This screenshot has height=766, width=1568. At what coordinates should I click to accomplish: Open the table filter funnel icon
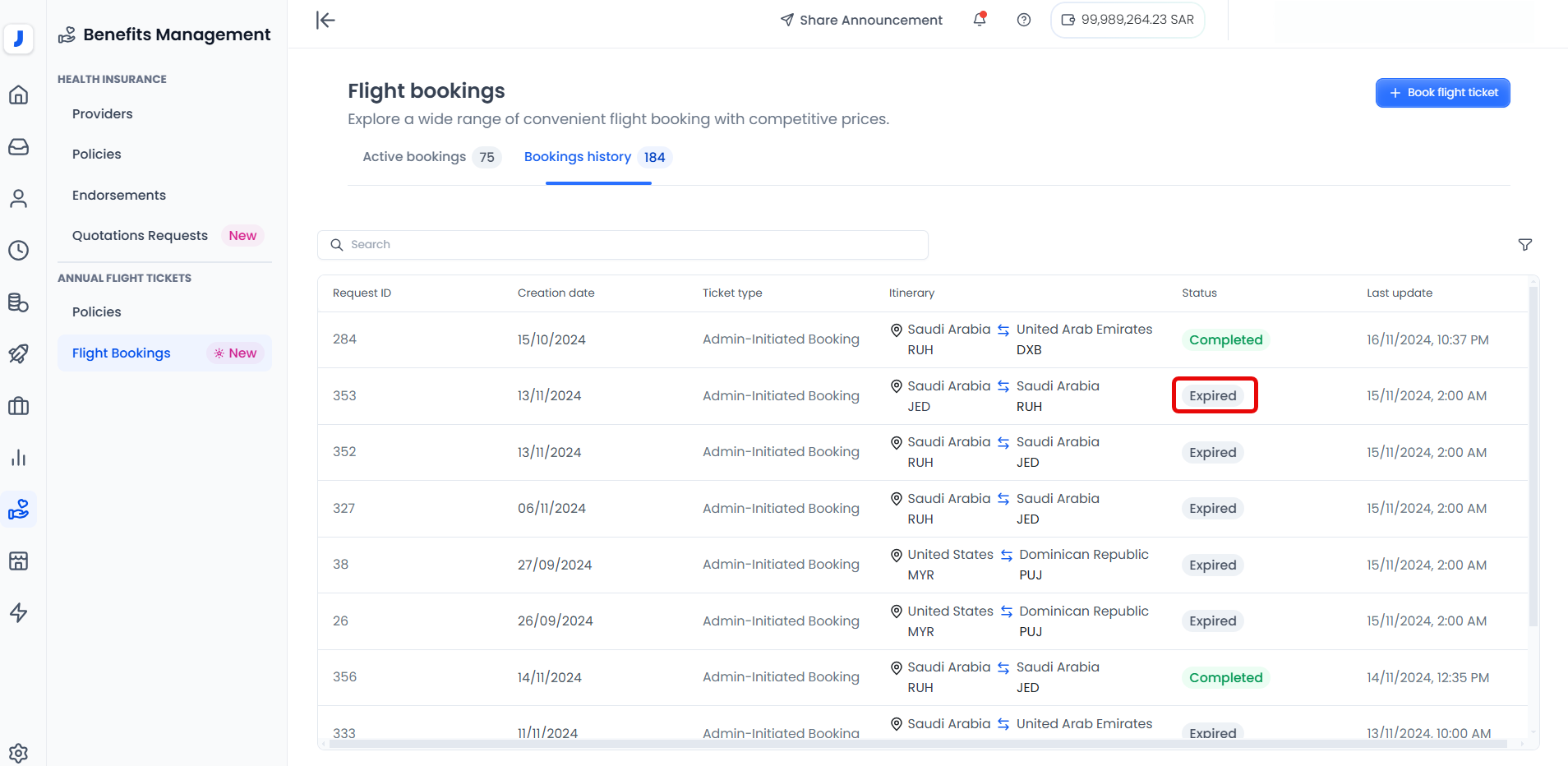pos(1524,245)
